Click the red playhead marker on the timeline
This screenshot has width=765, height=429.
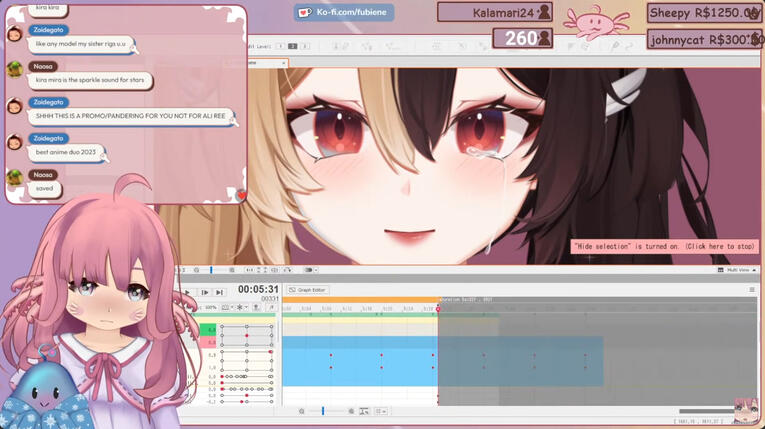(x=438, y=308)
